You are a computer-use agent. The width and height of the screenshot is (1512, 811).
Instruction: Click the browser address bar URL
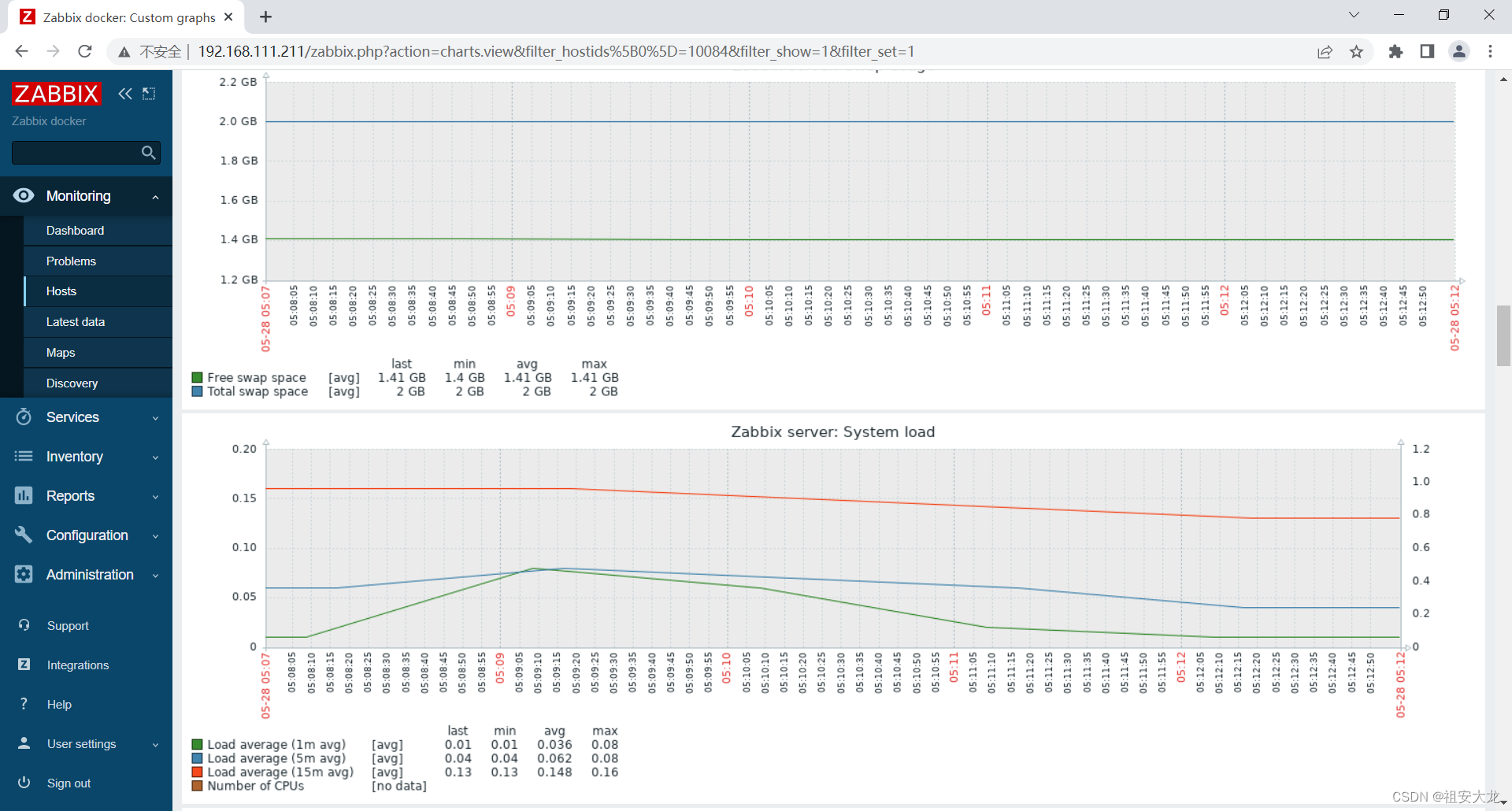(556, 51)
